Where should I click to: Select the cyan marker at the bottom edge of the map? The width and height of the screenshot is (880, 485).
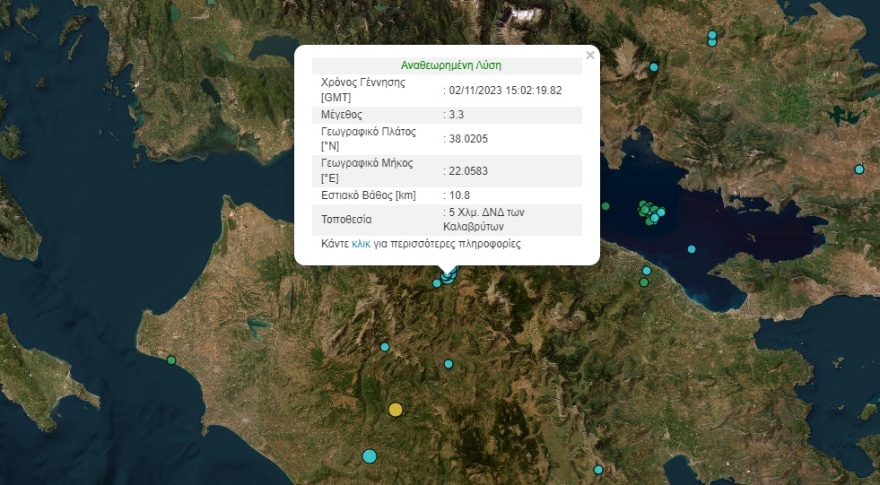(598, 469)
